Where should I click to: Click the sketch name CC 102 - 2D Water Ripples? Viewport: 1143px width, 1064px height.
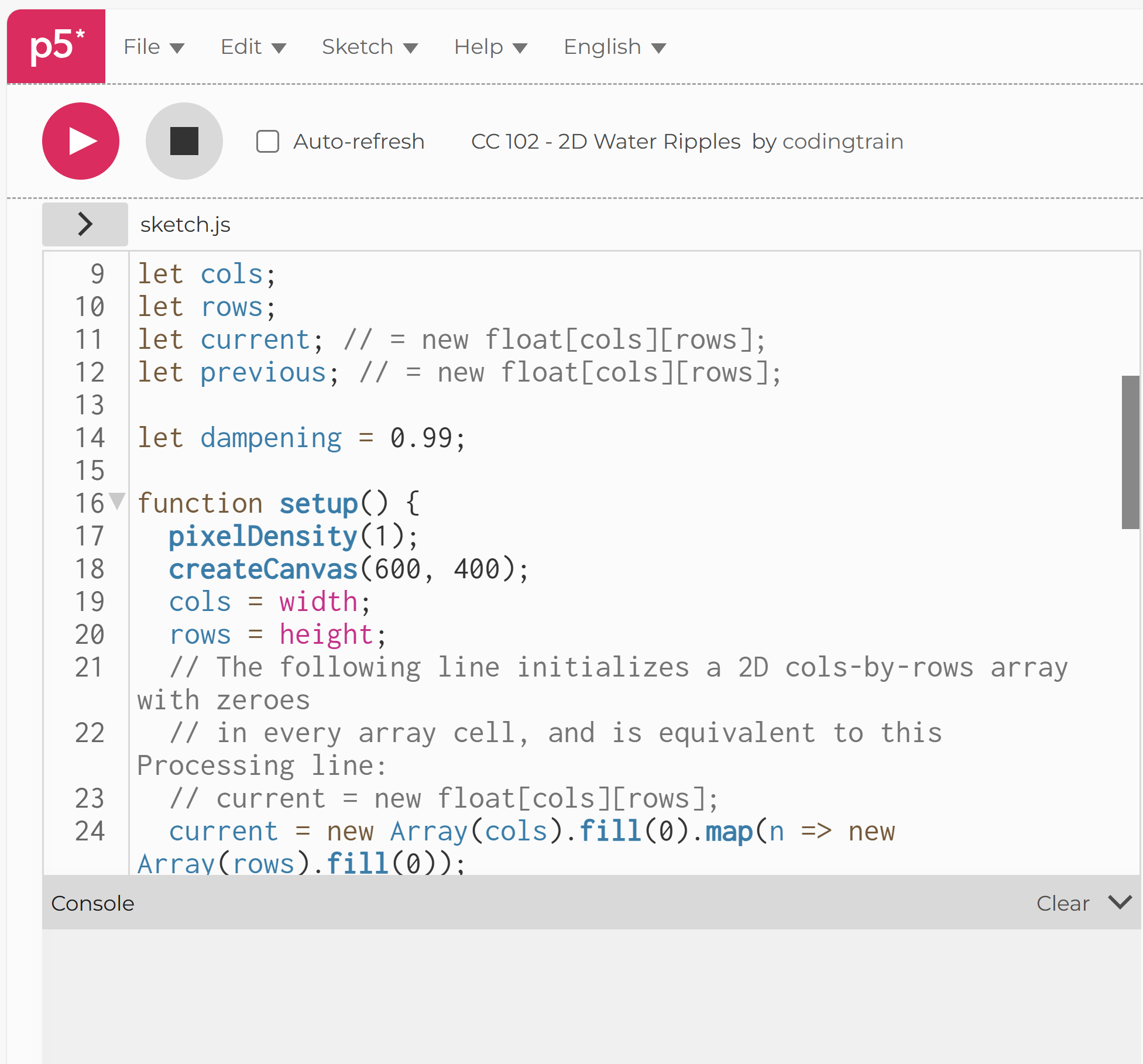pyautogui.click(x=606, y=142)
